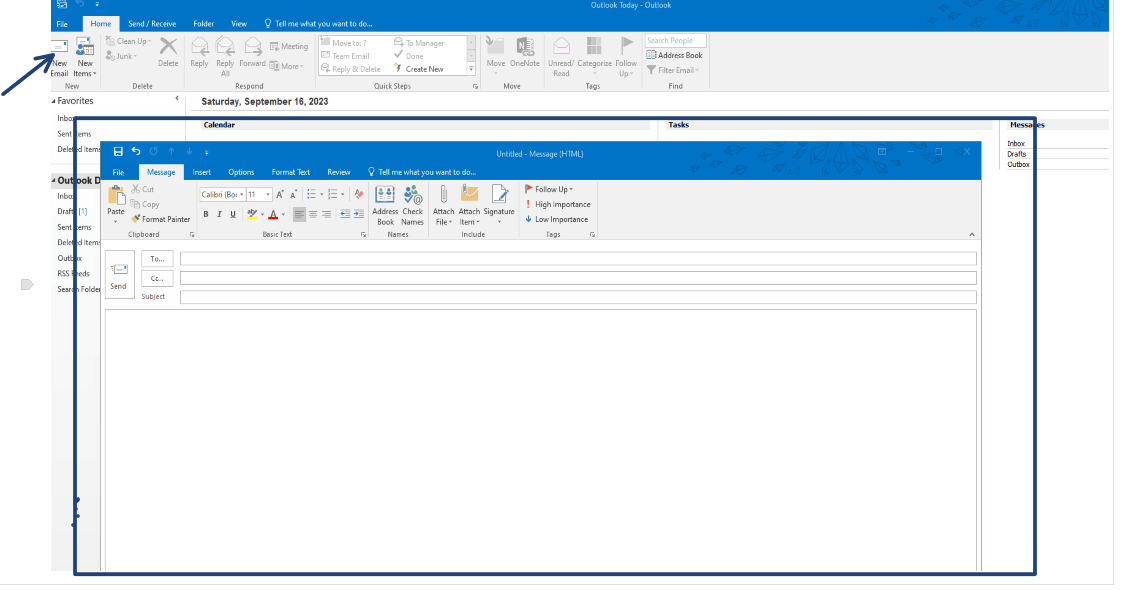Click New Email in main Outlook ribbon

coord(59,58)
